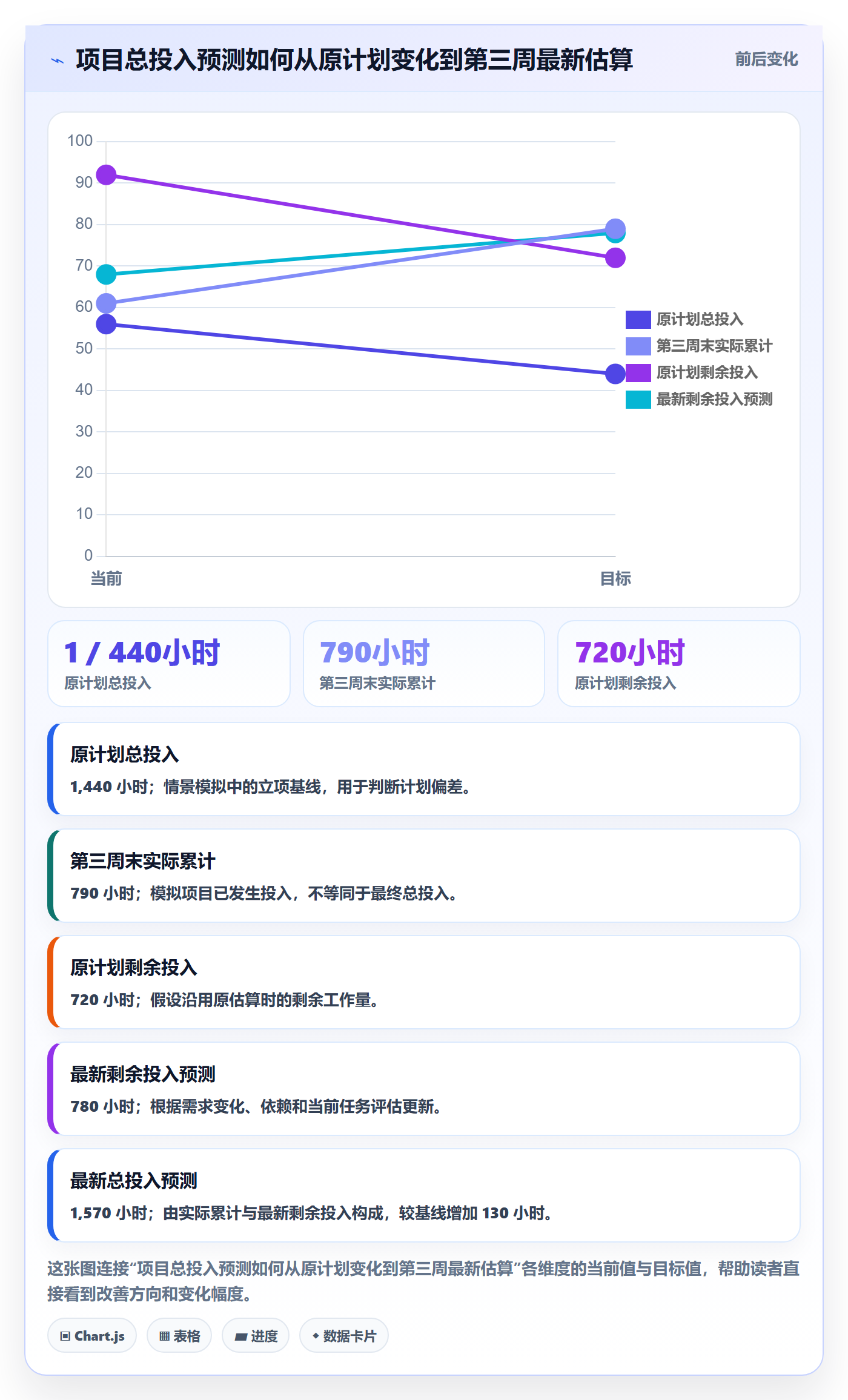This screenshot has width=848, height=1400.
Task: Select the 数据卡片 tag
Action: point(344,1335)
